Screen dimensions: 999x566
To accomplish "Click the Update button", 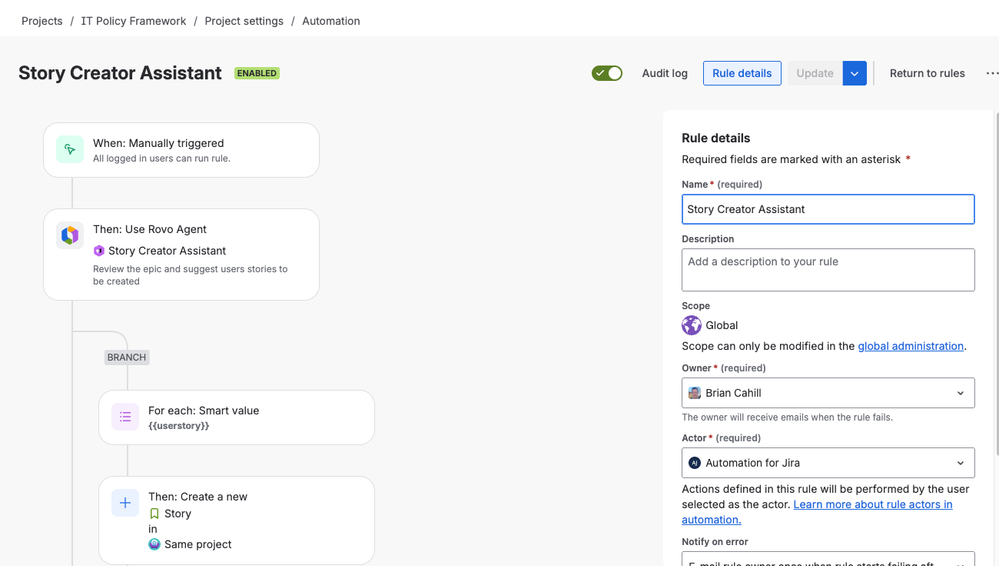I will pyautogui.click(x=815, y=73).
